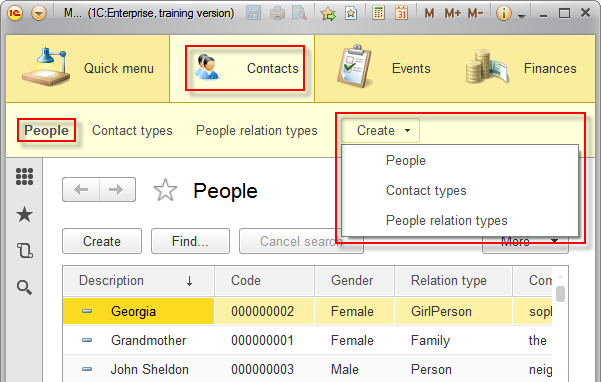Open Search magnifier icon in left sidebar

[x=24, y=287]
